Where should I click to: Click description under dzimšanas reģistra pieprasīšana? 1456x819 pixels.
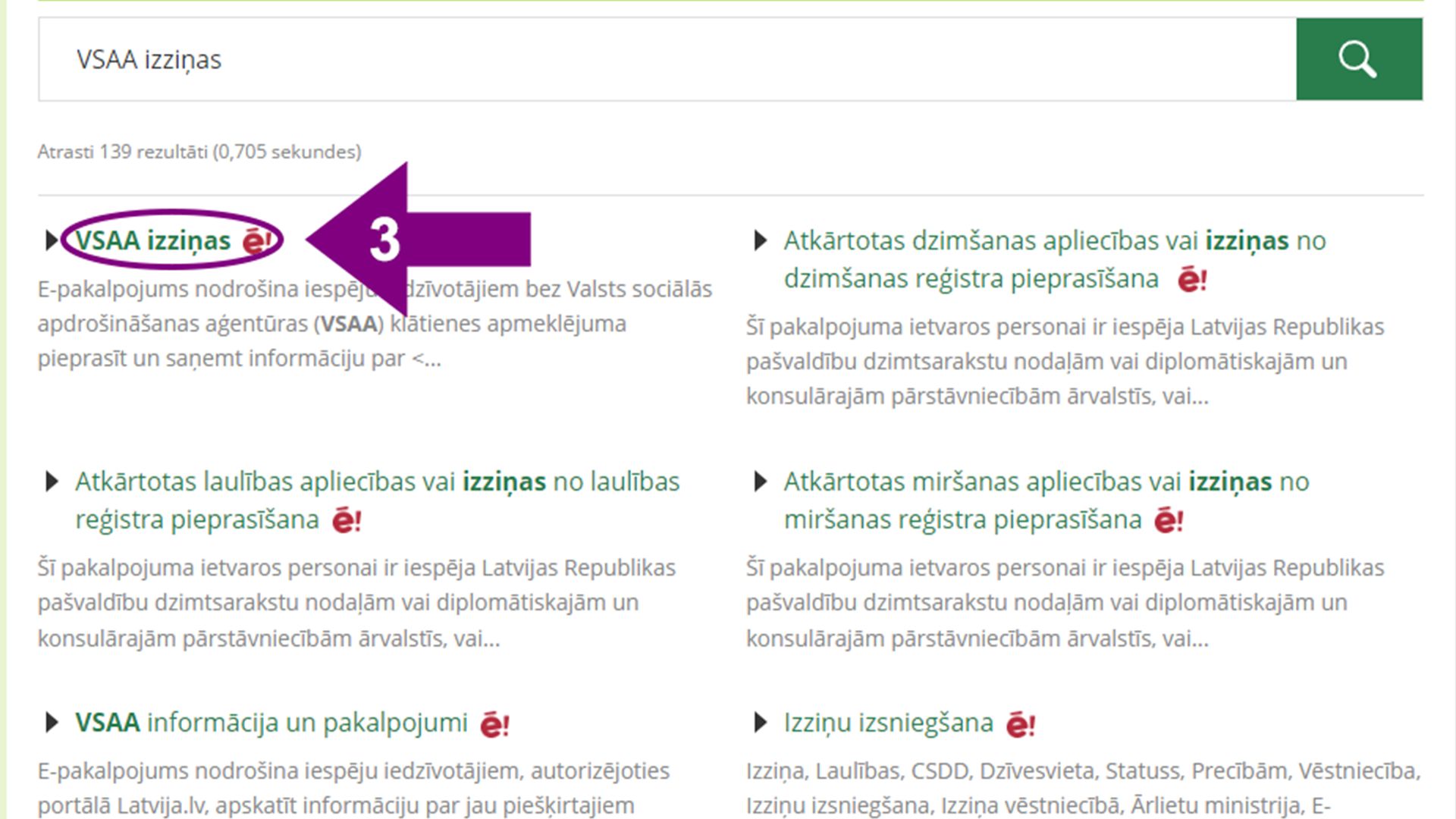click(x=1065, y=361)
